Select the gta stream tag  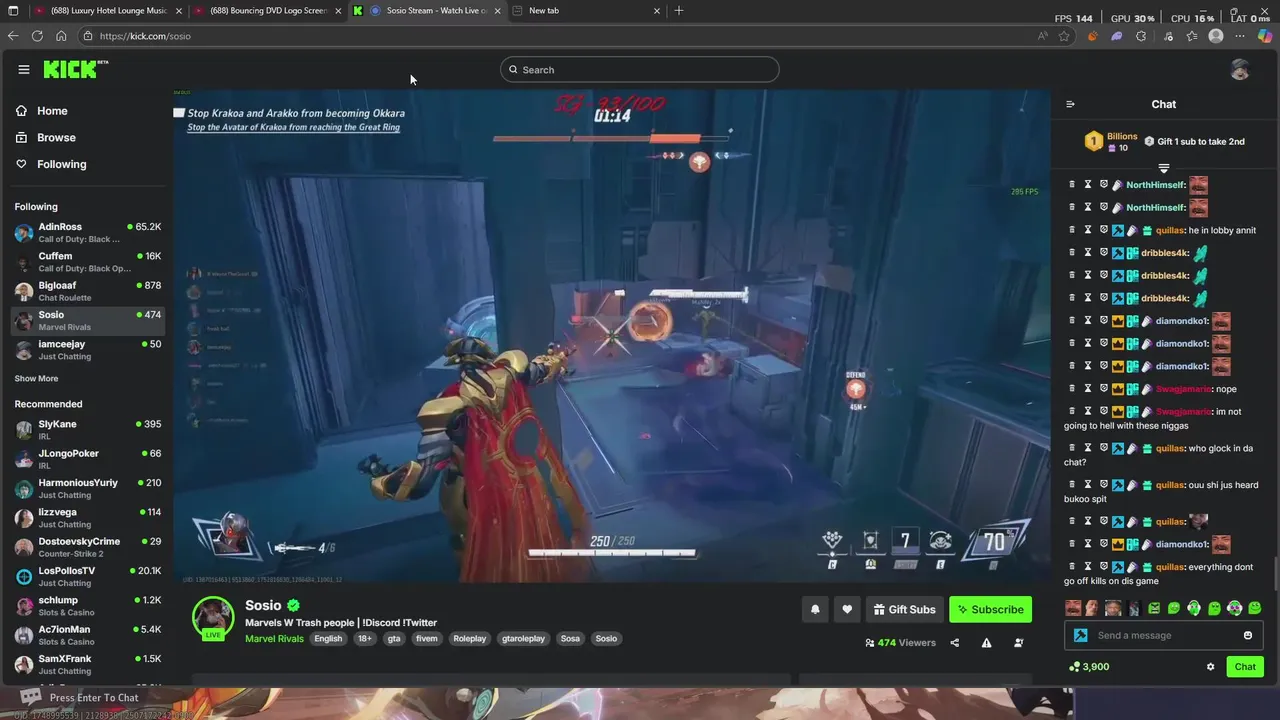(394, 639)
